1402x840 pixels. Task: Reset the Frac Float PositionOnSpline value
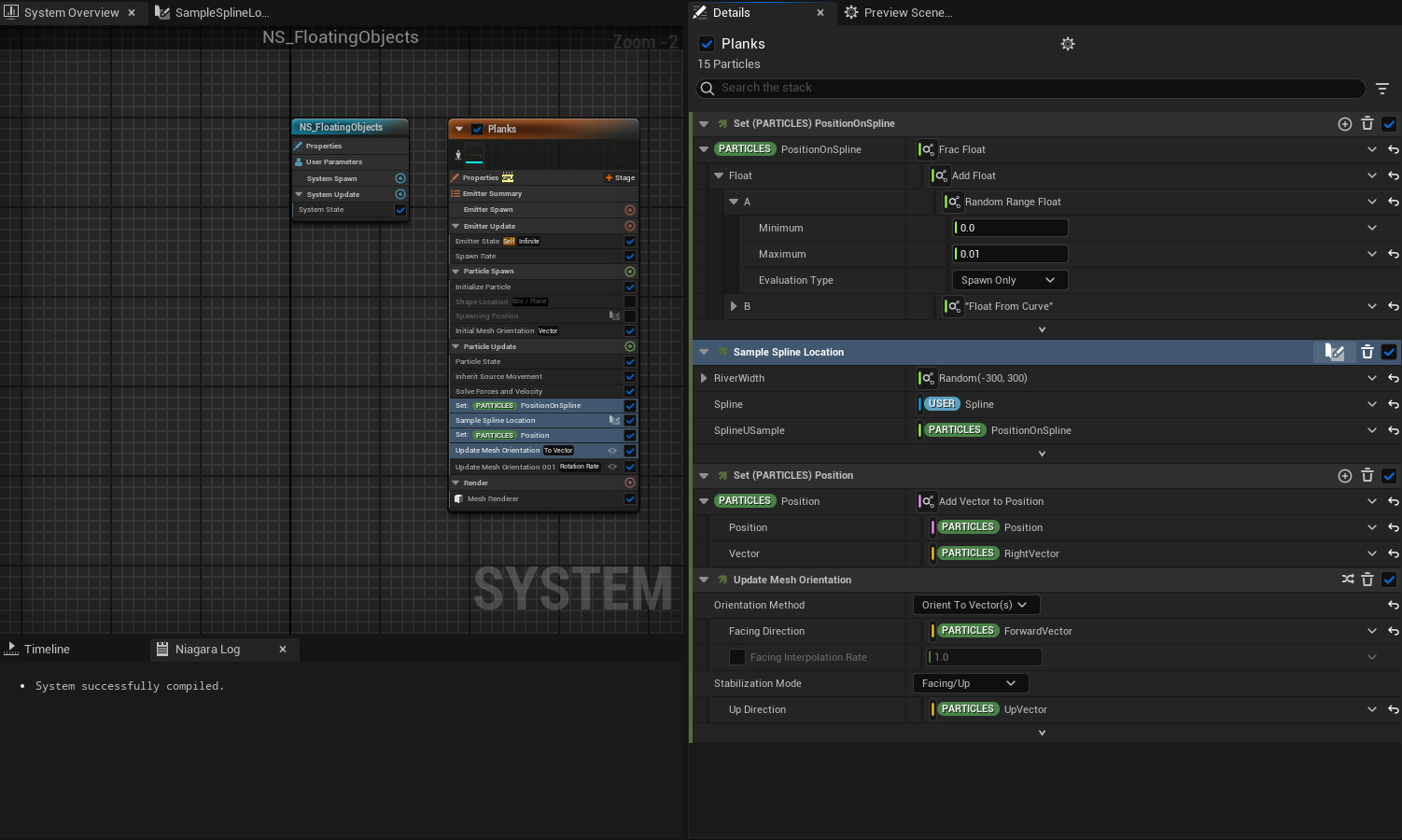click(1393, 149)
